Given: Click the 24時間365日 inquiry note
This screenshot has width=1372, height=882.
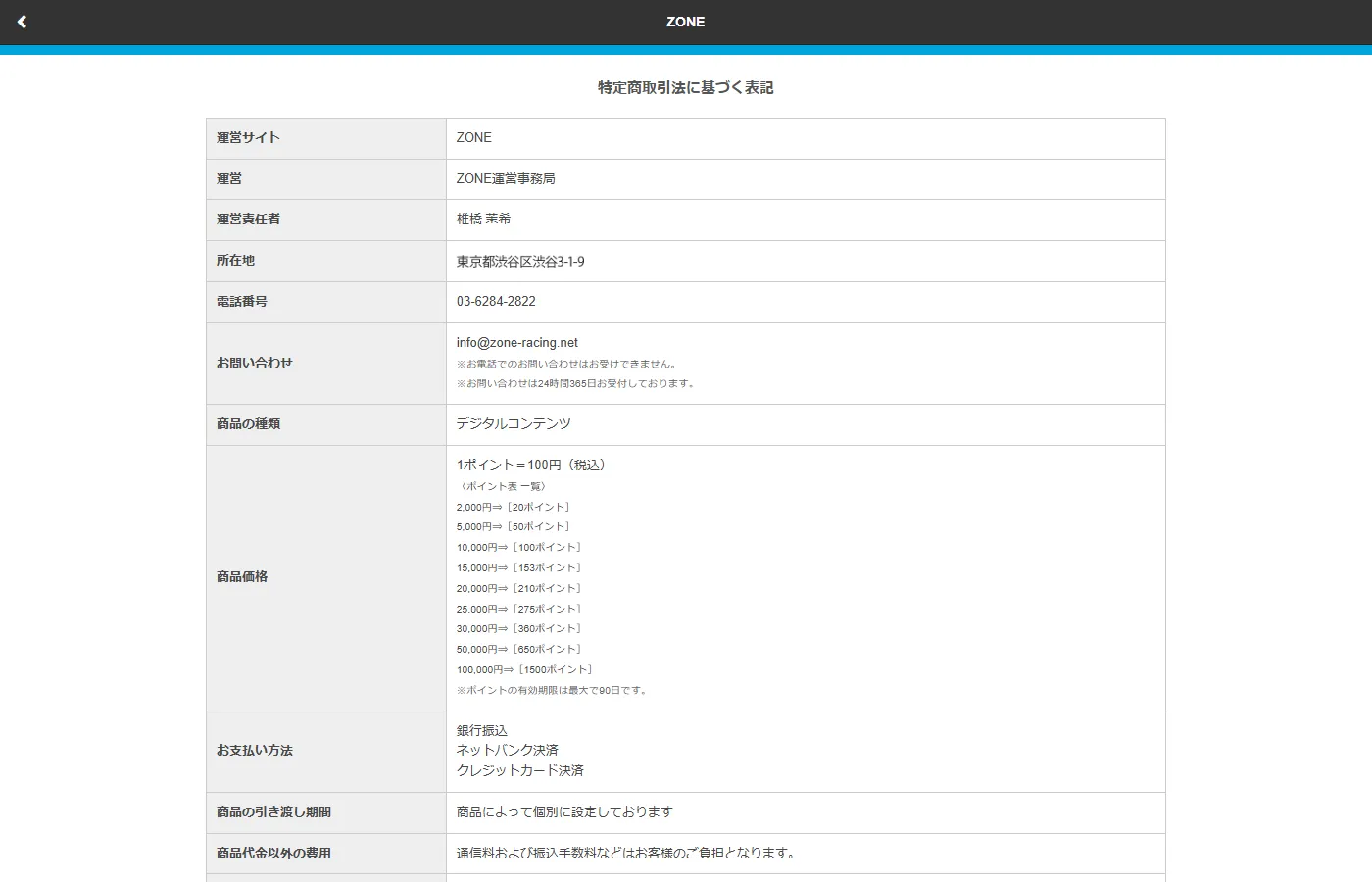Looking at the screenshot, I should click(577, 383).
